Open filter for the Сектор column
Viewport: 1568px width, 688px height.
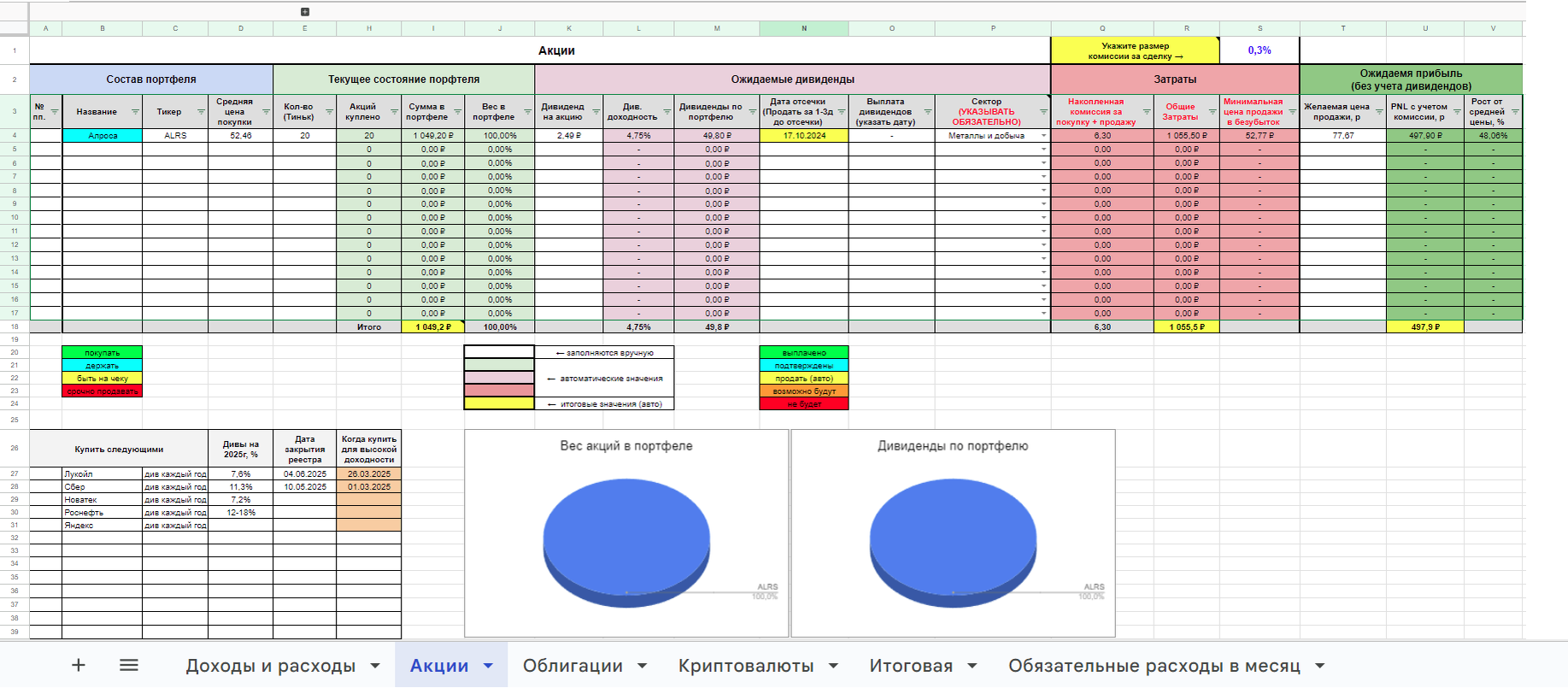[x=1043, y=112]
